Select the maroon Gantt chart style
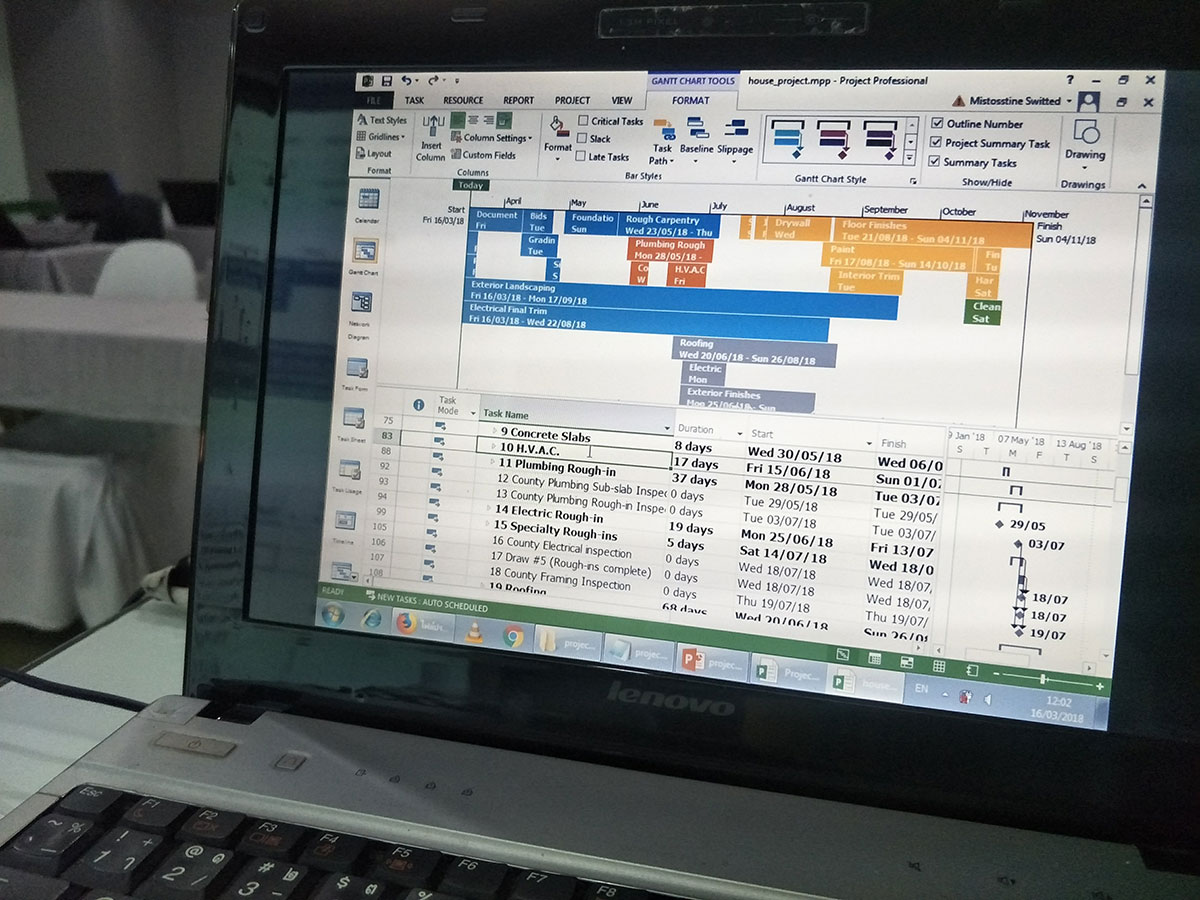The height and width of the screenshot is (900, 1200). click(x=834, y=139)
